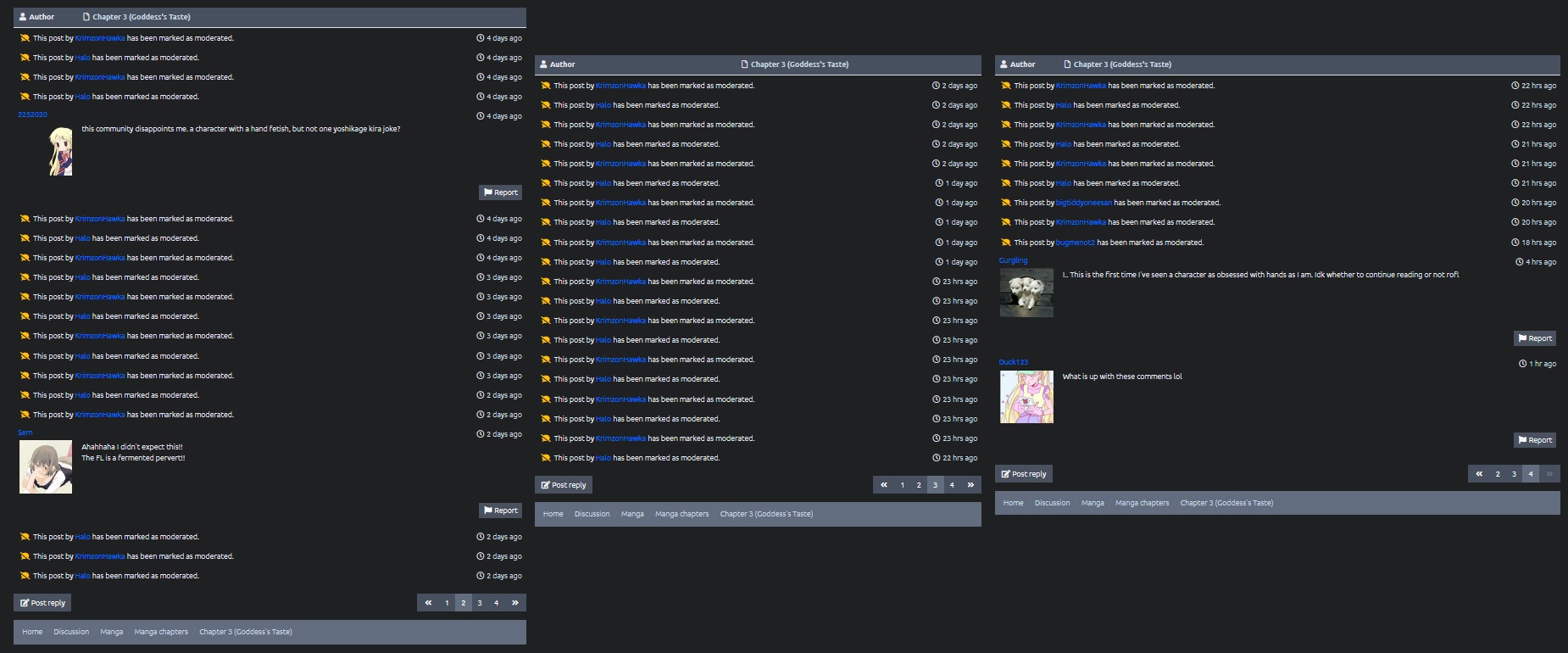Click the clock icon beside '18 hrs ago'
The height and width of the screenshot is (653, 1568).
[1515, 243]
